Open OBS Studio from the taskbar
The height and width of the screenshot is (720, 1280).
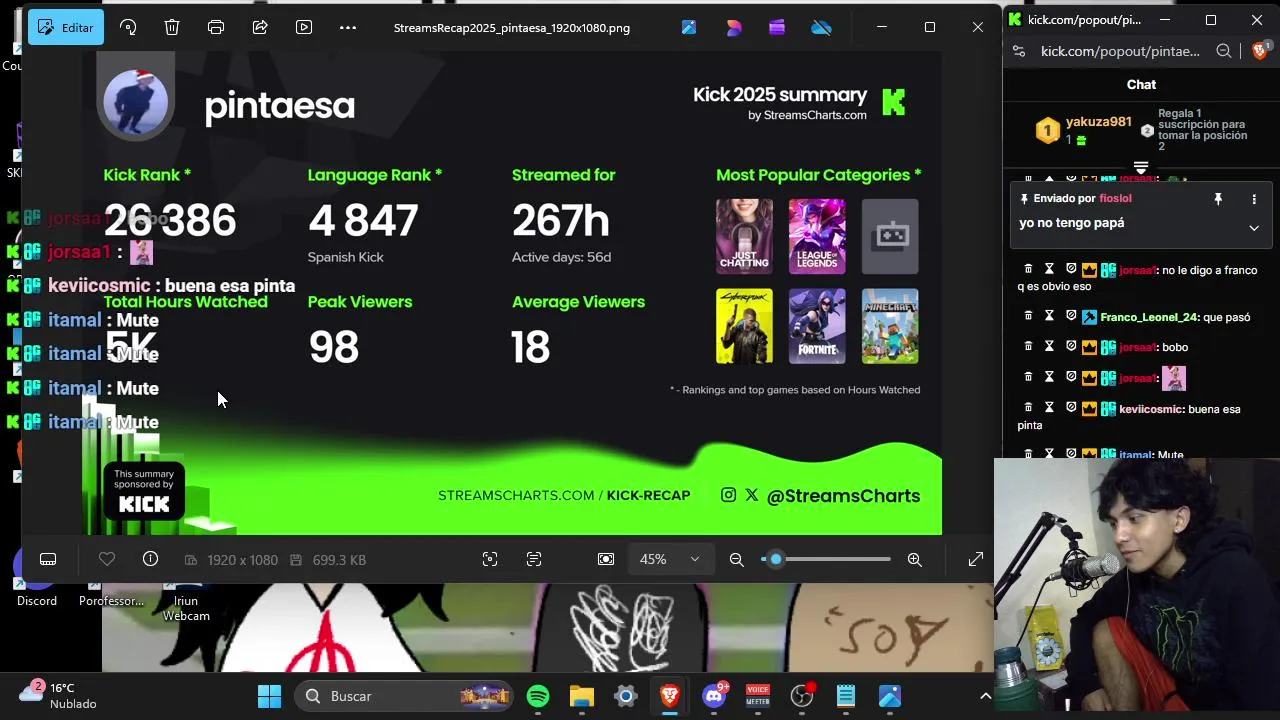[x=802, y=696]
